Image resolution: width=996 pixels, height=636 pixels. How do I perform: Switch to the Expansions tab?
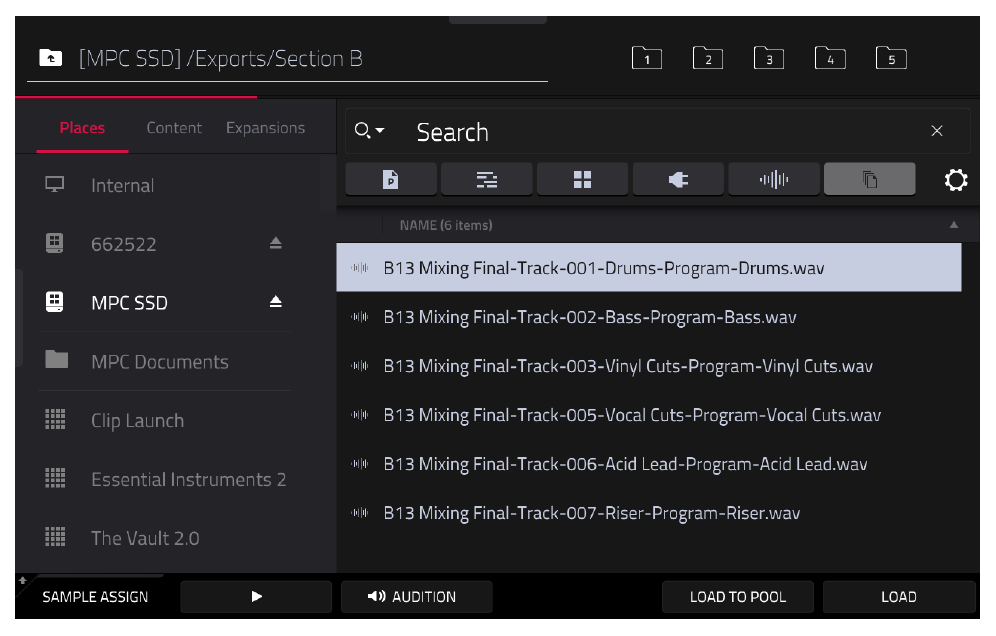point(266,128)
